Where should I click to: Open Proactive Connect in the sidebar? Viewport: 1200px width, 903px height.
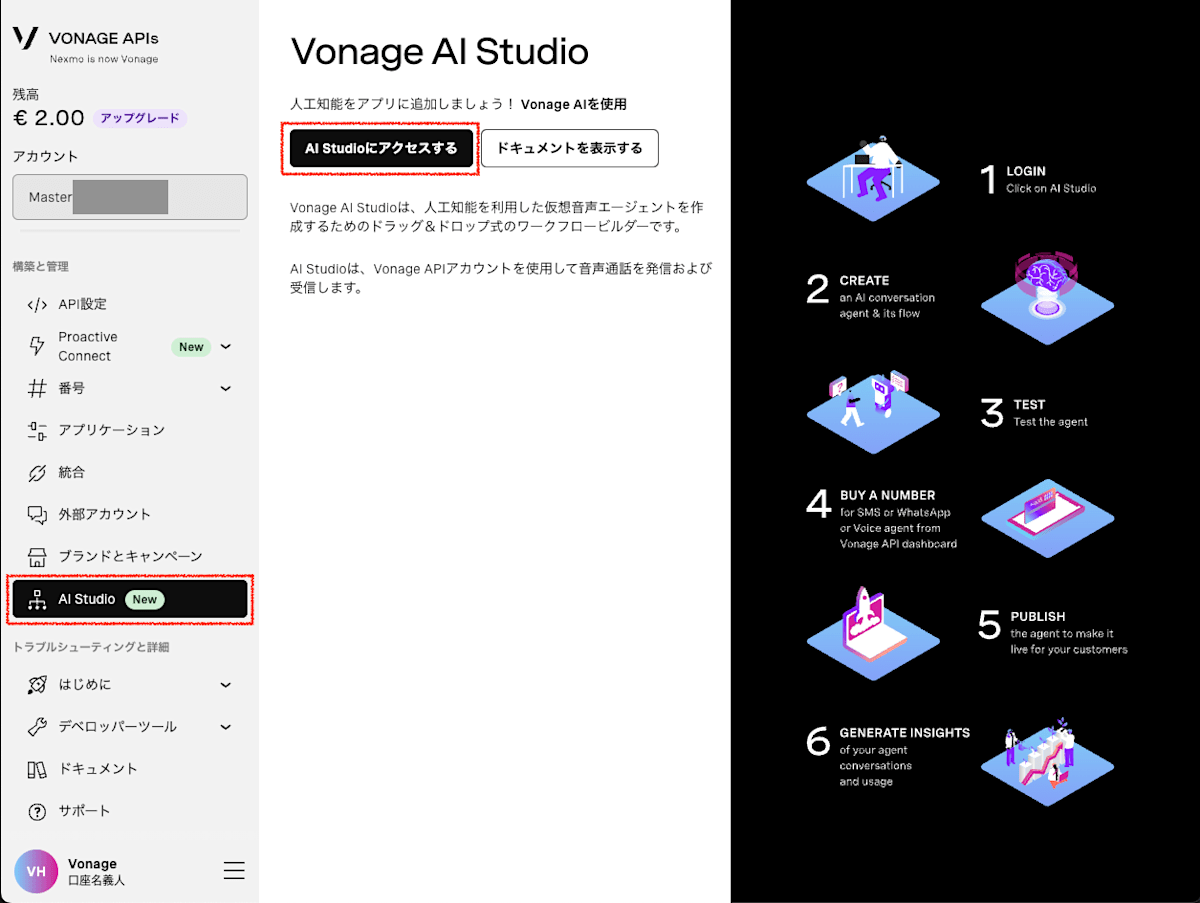pyautogui.click(x=130, y=346)
